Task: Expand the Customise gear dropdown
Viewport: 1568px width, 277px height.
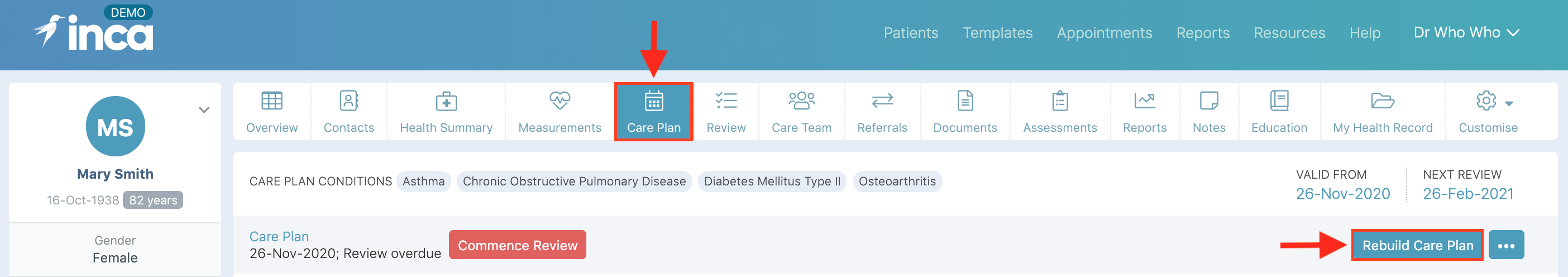Action: [x=1494, y=101]
